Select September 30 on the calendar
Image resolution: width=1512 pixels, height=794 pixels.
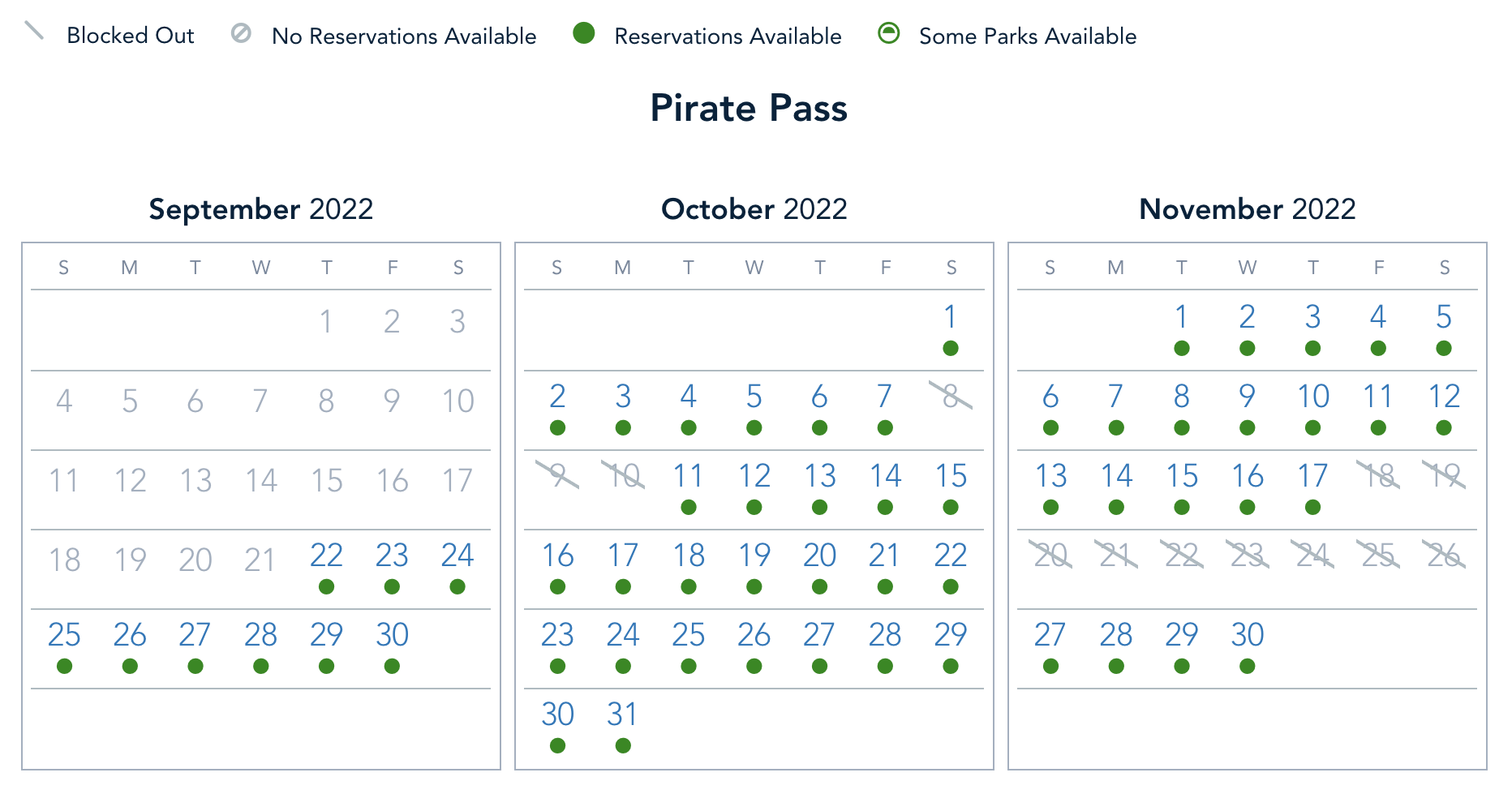392,635
